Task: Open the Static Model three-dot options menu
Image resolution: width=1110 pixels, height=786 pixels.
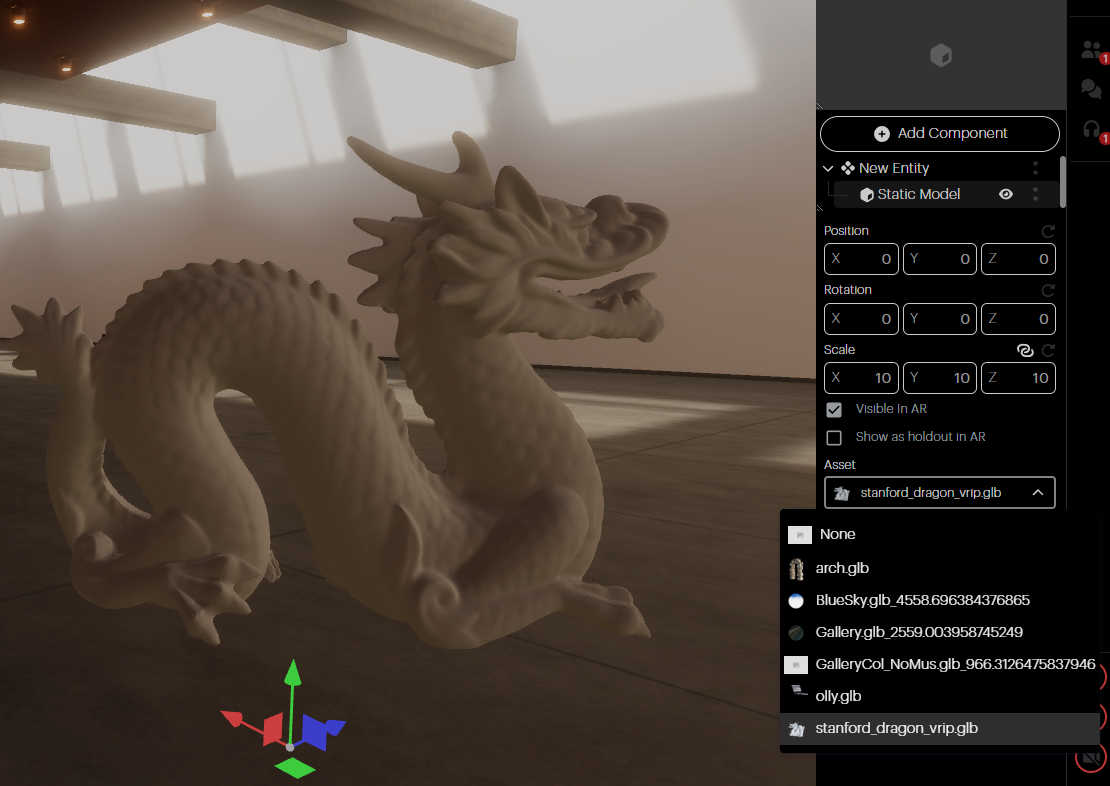Action: tap(1035, 194)
